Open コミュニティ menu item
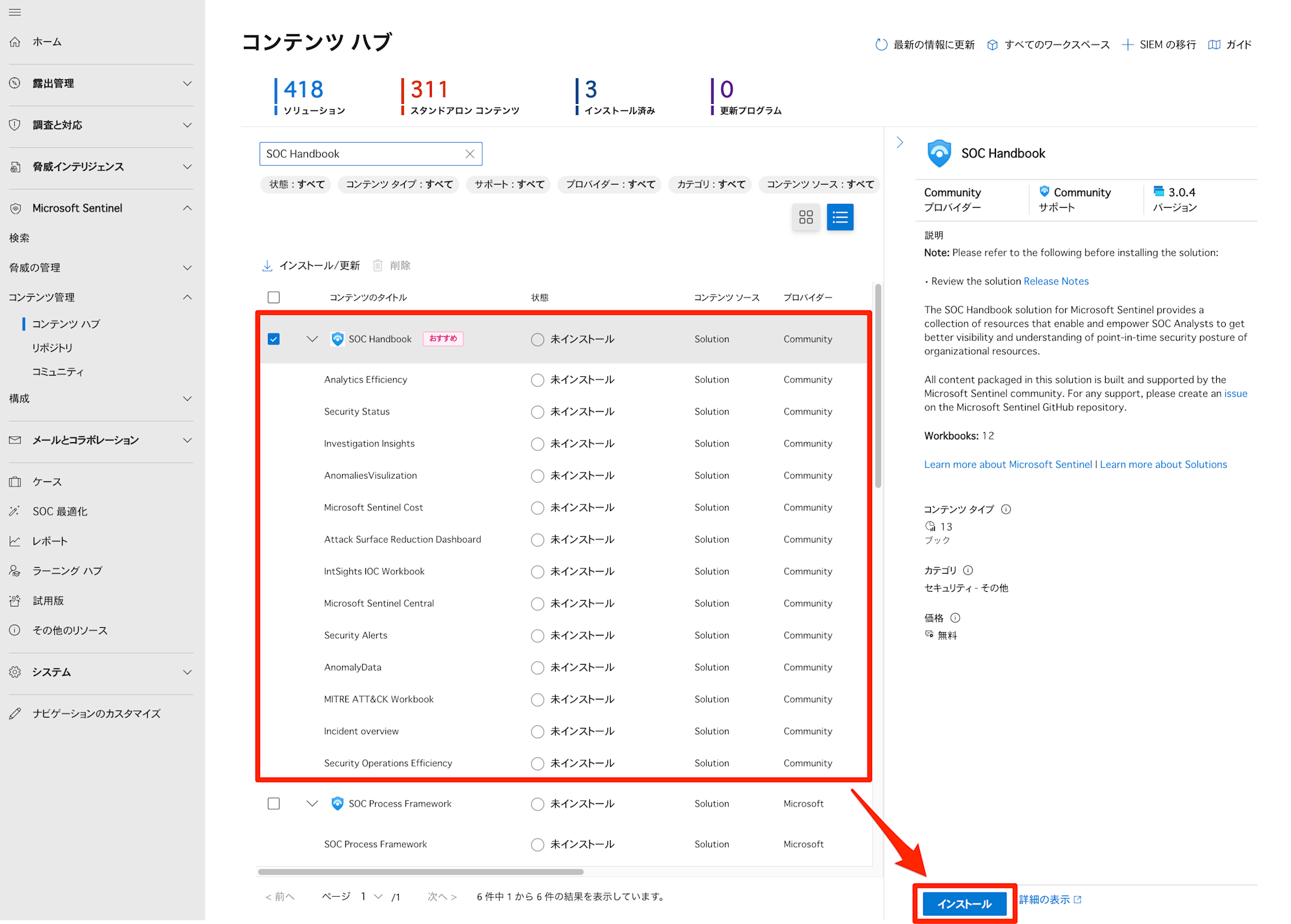The height and width of the screenshot is (924, 1291). click(57, 372)
